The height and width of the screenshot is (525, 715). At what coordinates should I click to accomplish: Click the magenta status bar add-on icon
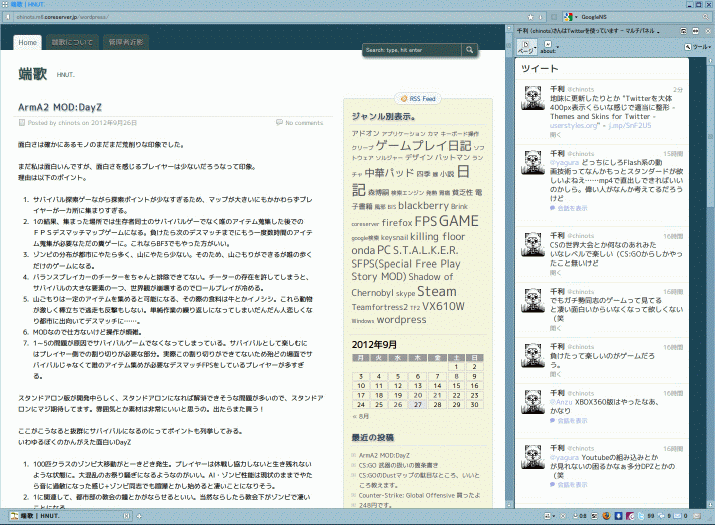point(630,516)
